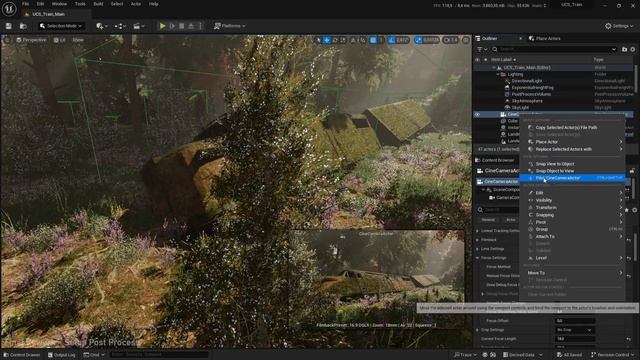Open the Edit menu in menu bar
640x360 pixels.
click(x=40, y=4)
